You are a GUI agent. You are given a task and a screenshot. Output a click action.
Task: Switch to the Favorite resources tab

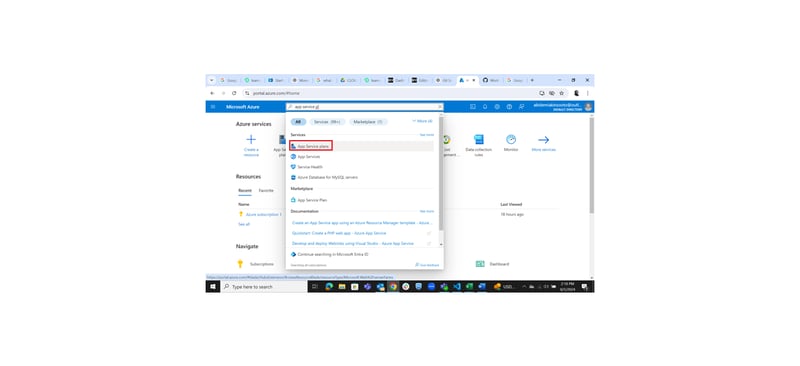(266, 190)
